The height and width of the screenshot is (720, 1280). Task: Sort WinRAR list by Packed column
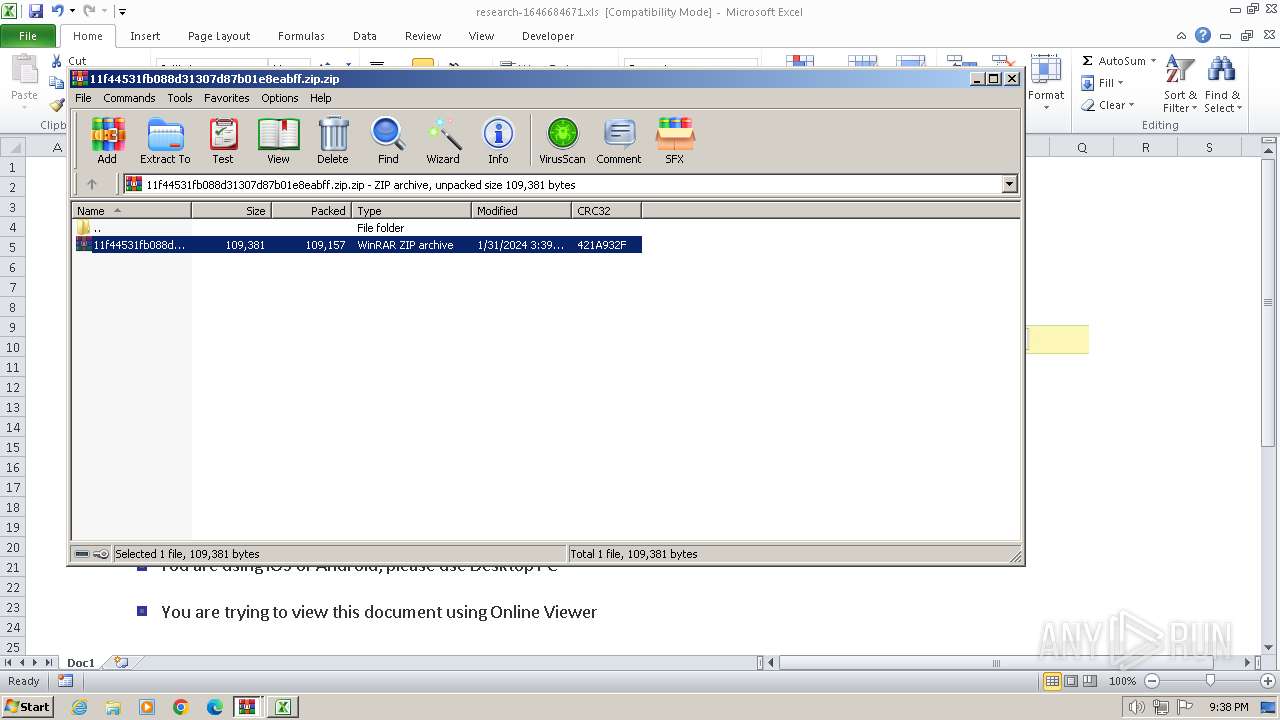311,210
